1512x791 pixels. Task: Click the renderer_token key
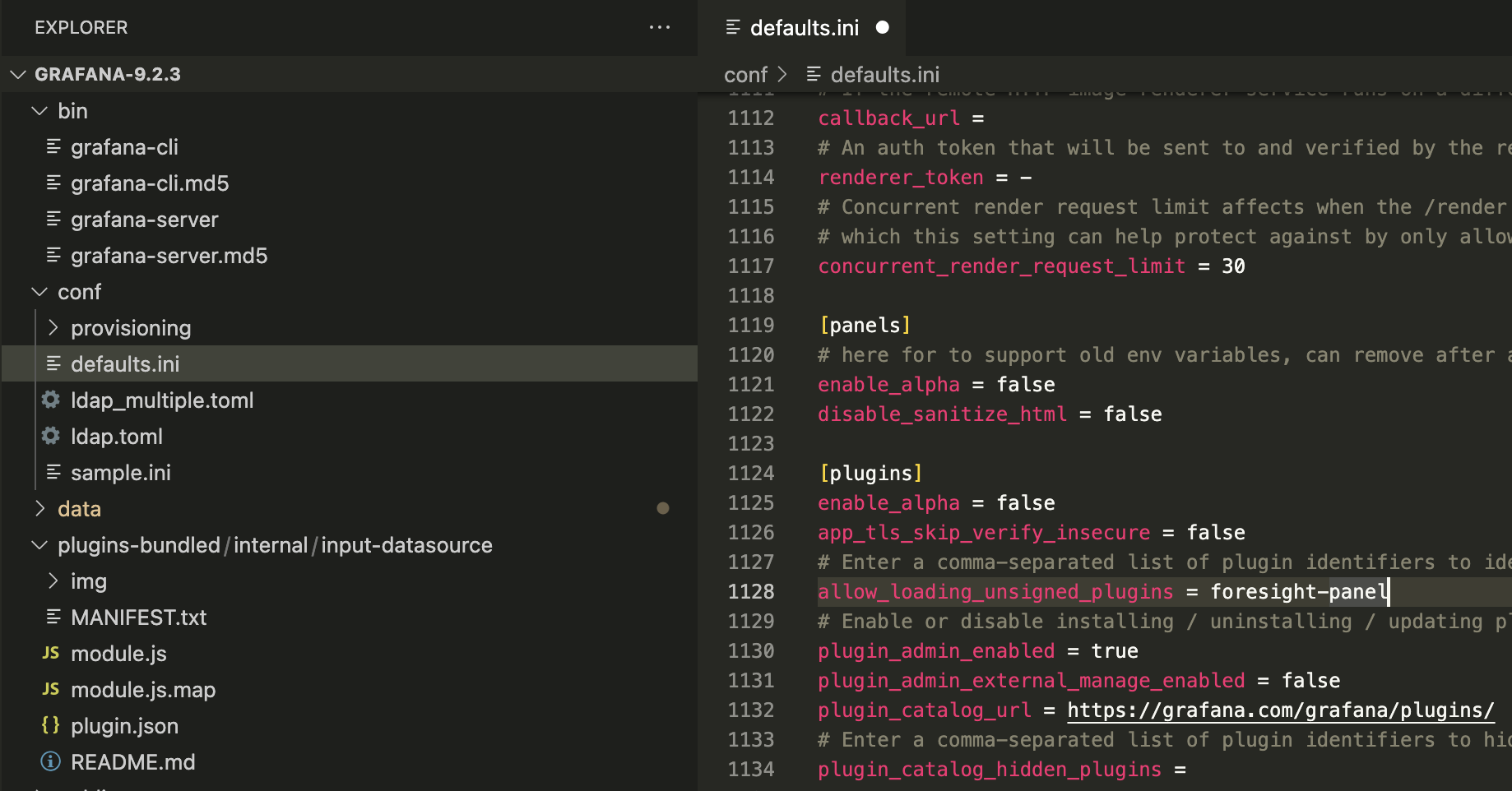click(x=901, y=178)
